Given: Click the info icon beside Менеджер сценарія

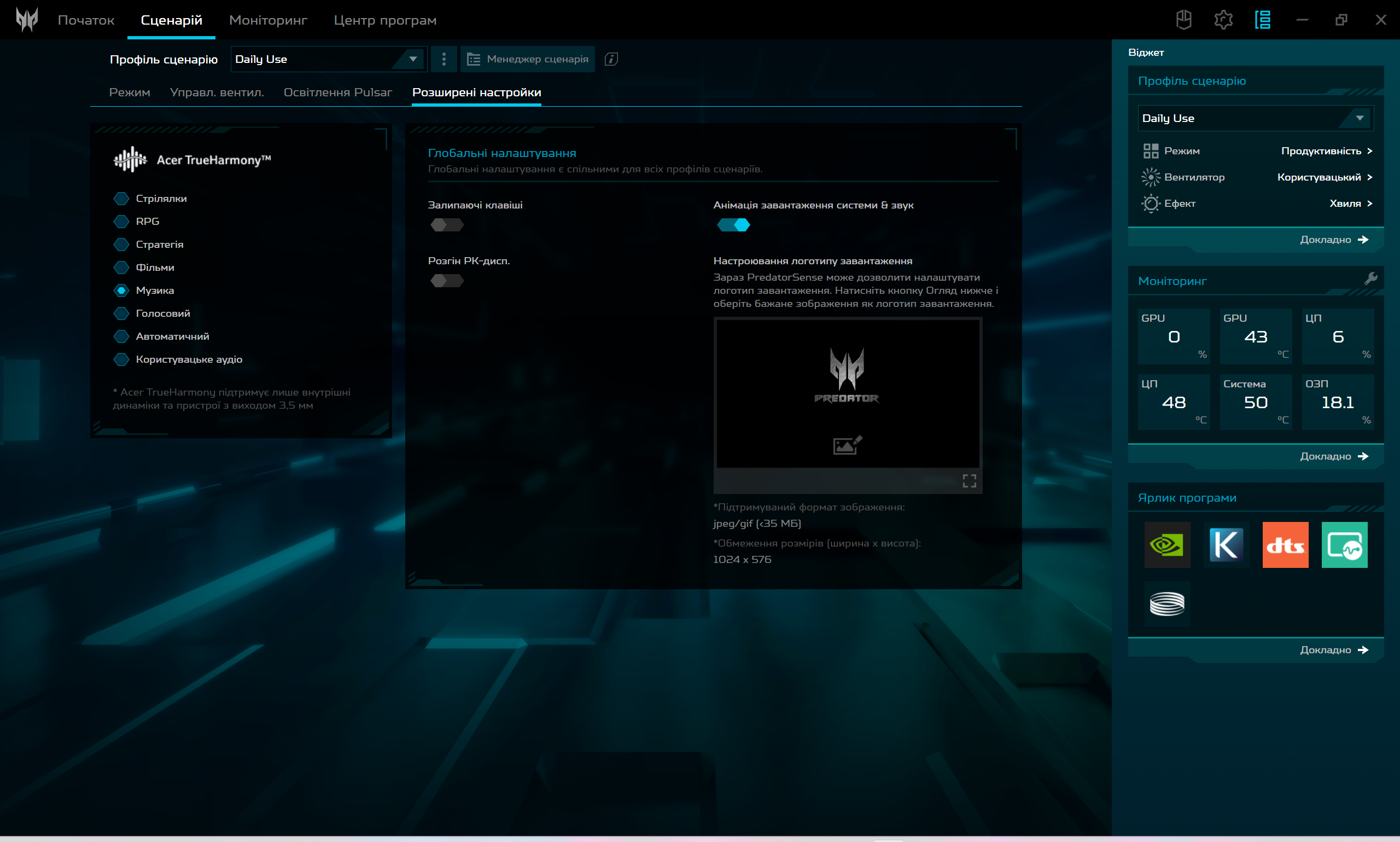Looking at the screenshot, I should [611, 59].
